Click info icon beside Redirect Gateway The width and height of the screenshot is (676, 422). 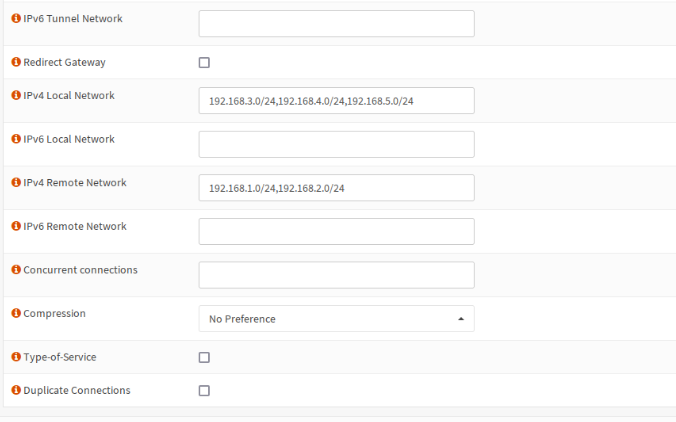point(16,62)
